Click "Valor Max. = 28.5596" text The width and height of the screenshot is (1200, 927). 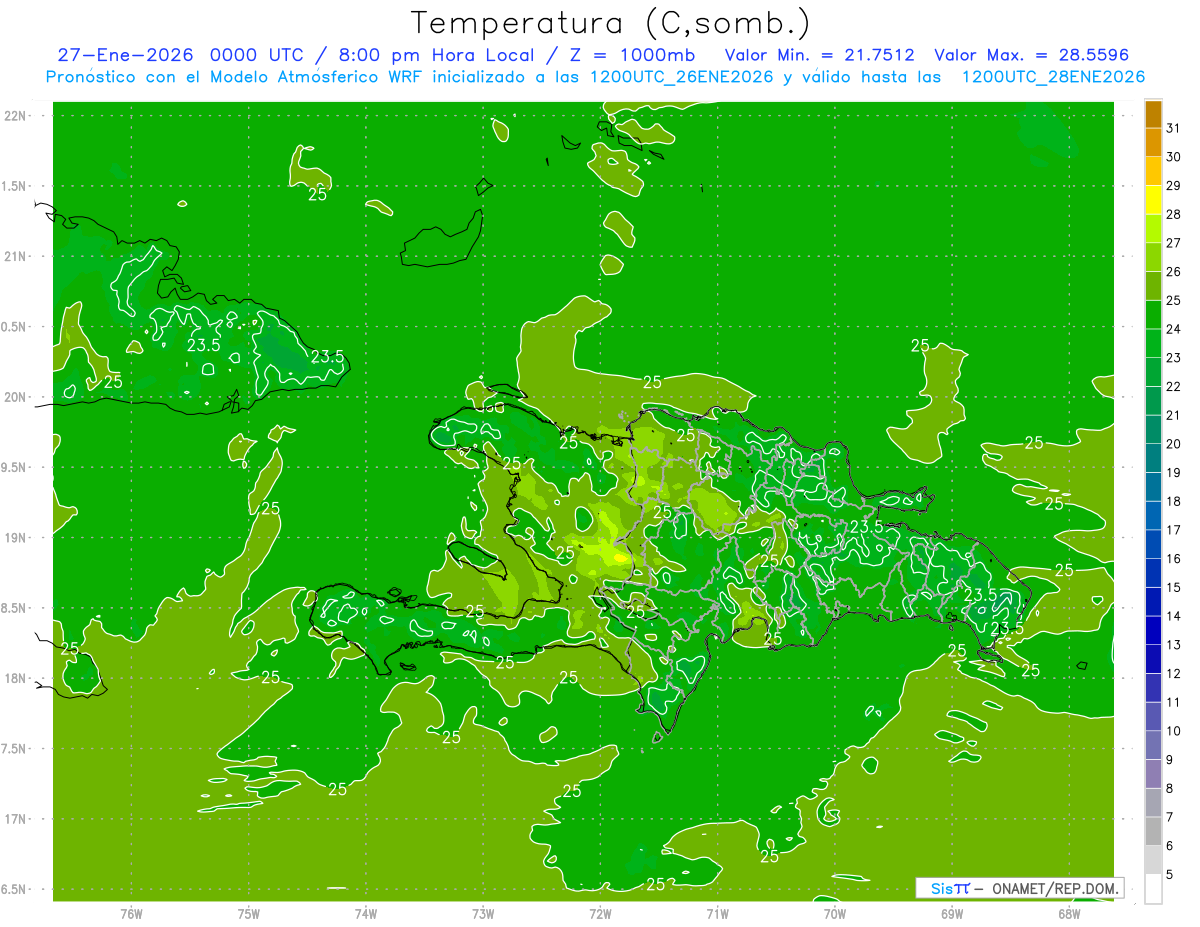click(x=1031, y=55)
